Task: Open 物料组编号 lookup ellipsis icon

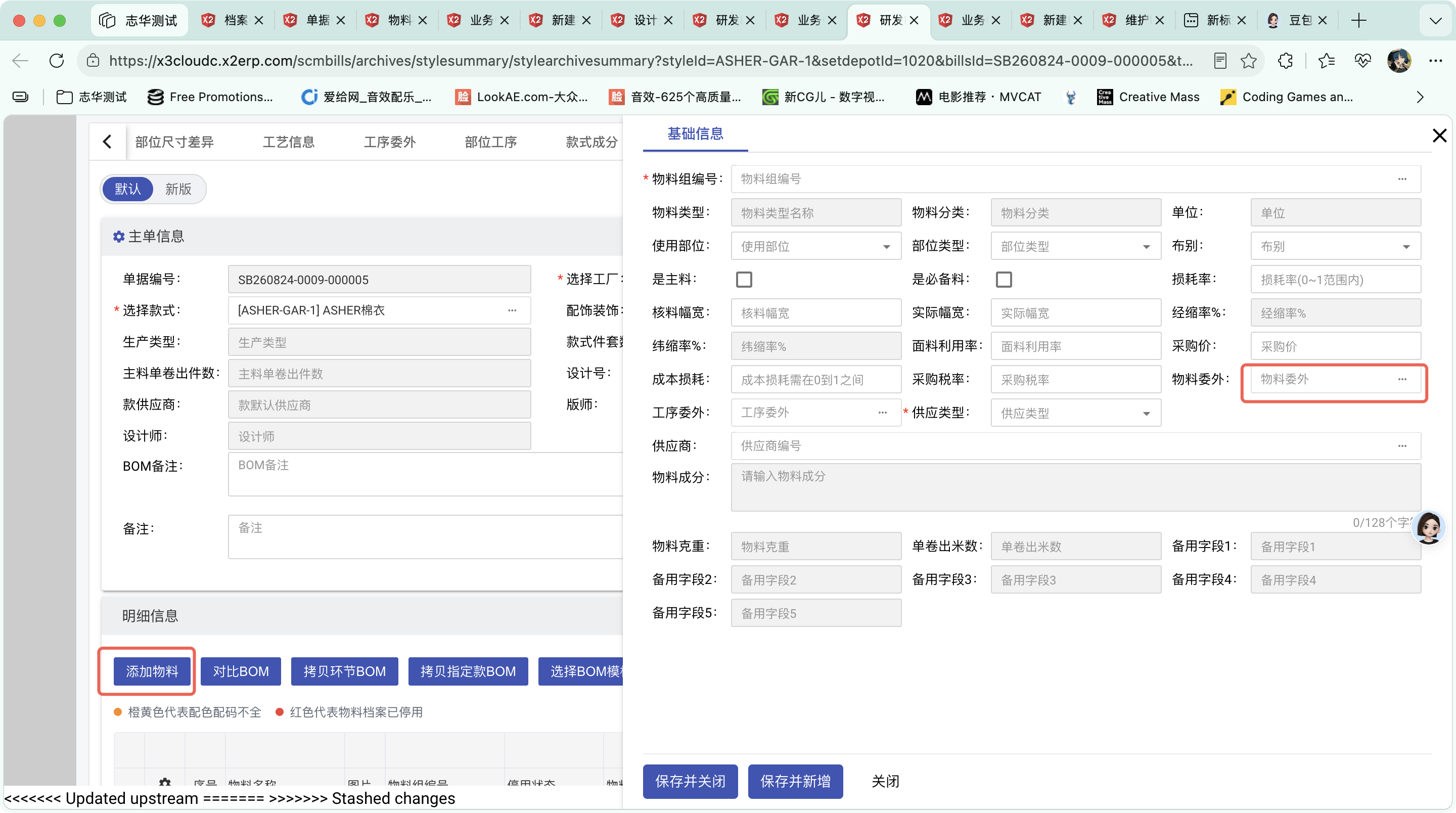Action: 1402,179
